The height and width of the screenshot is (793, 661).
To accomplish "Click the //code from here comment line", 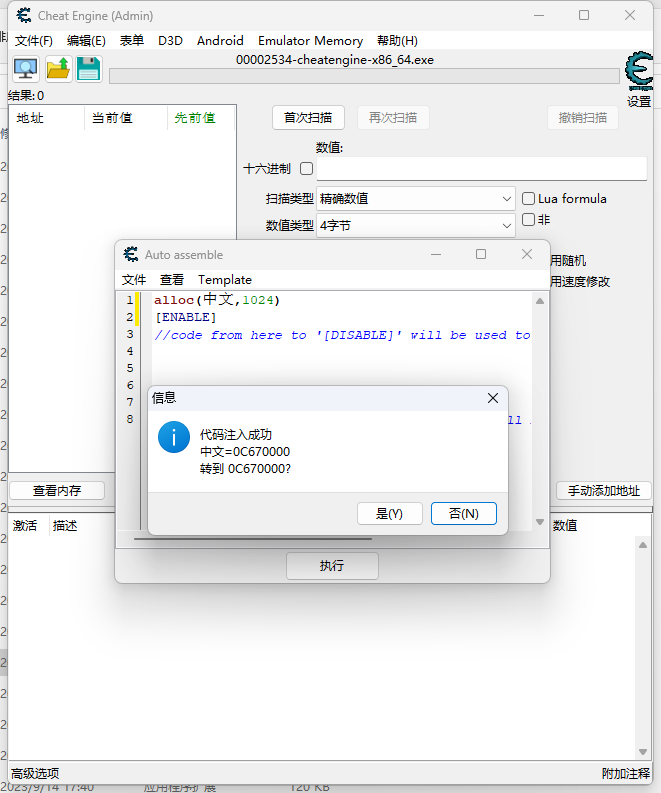I will [342, 335].
